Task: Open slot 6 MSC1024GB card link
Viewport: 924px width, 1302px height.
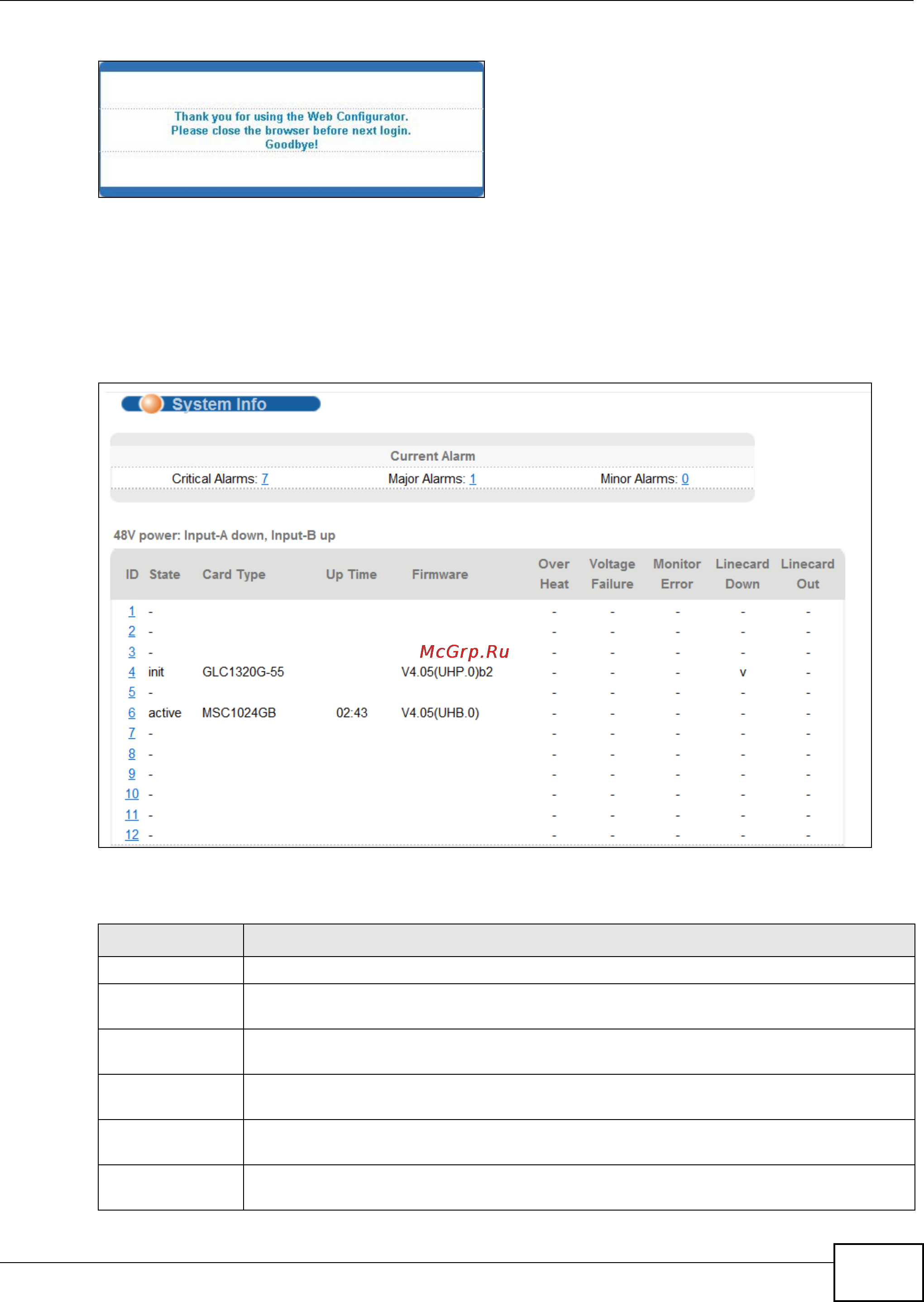Action: (x=131, y=713)
